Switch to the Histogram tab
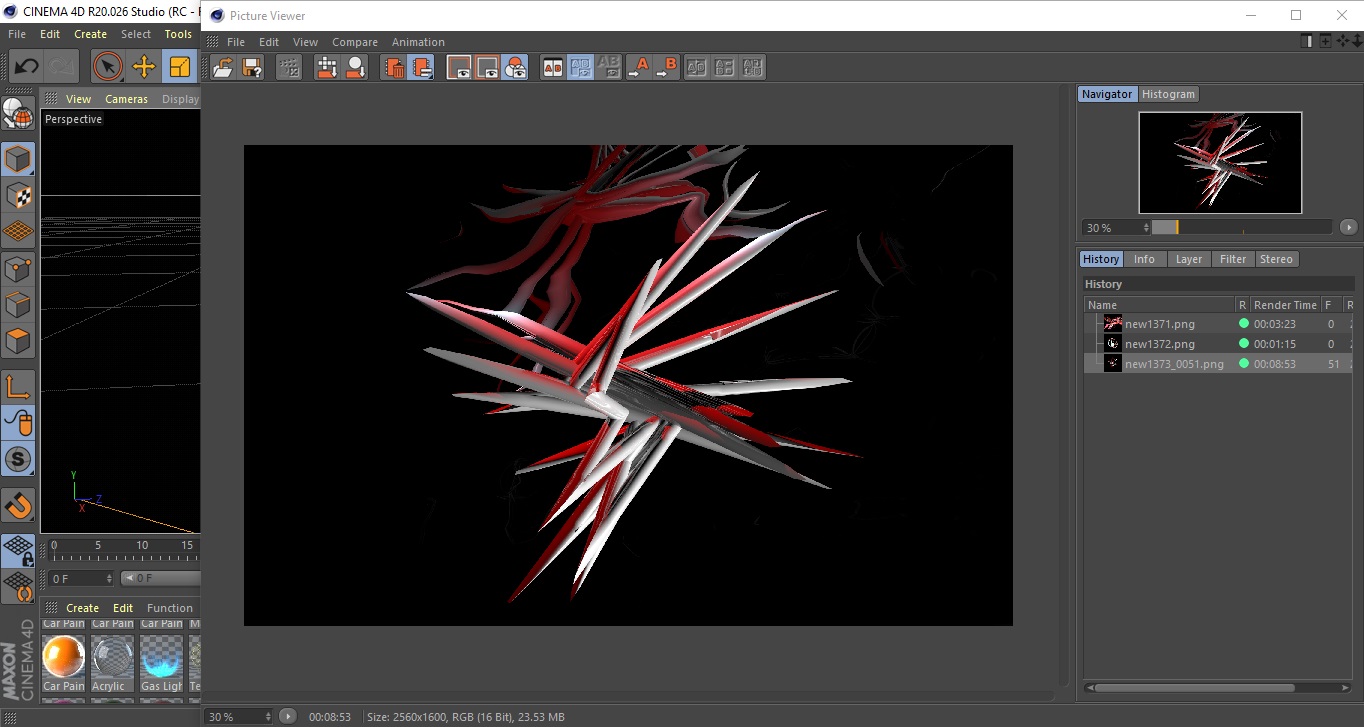This screenshot has width=1364, height=727. [1168, 94]
